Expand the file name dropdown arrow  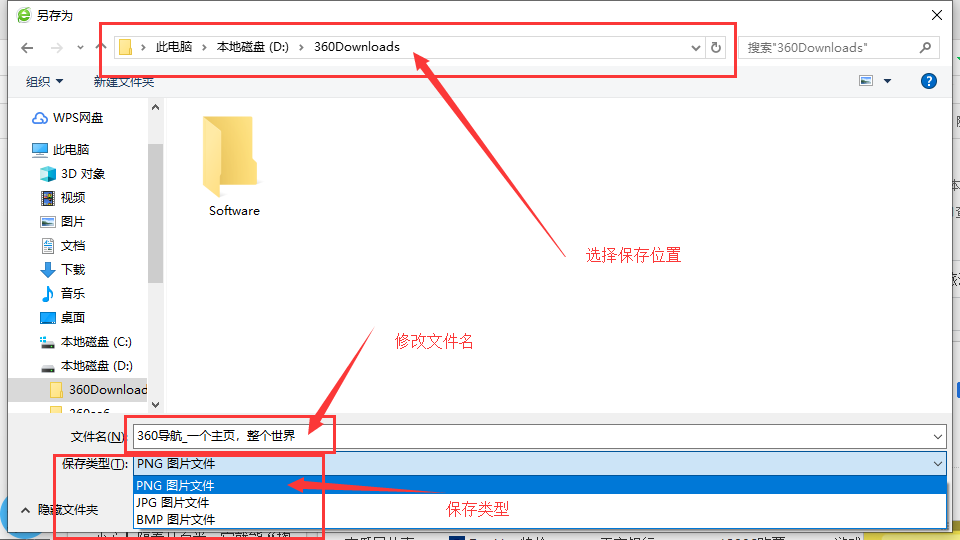click(x=937, y=437)
